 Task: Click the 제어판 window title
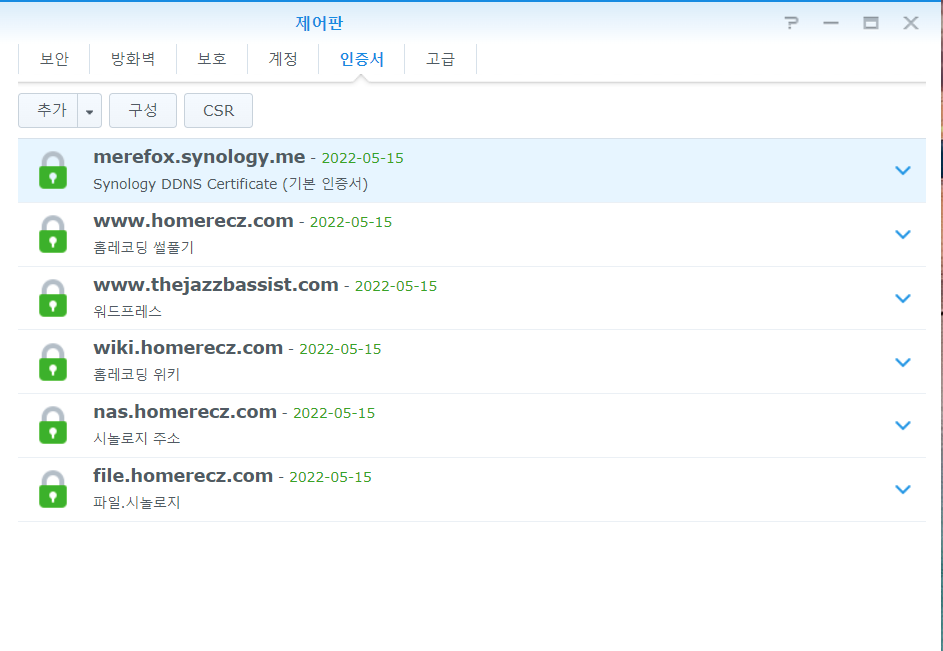pyautogui.click(x=319, y=23)
